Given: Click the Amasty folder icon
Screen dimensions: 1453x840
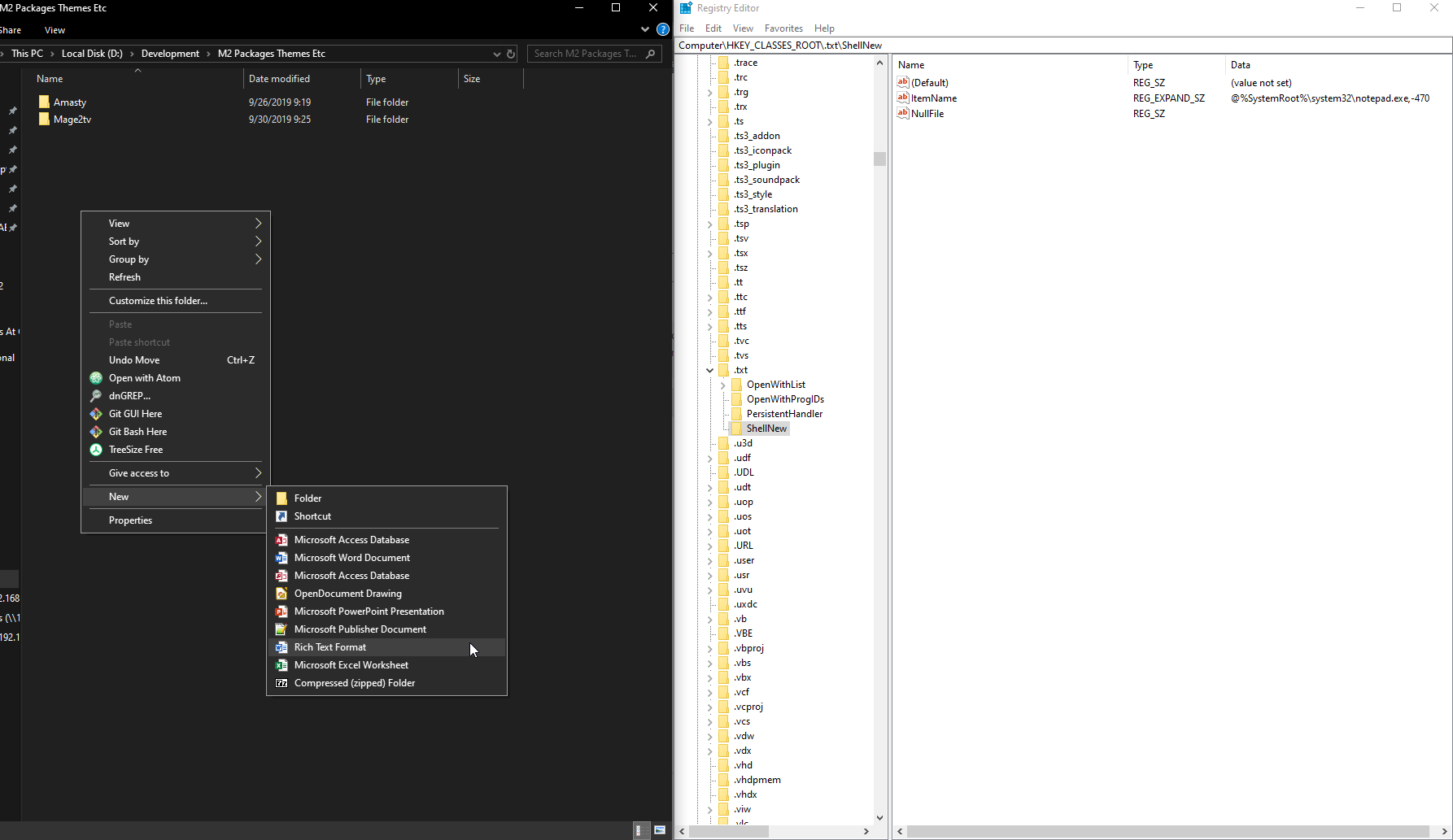Looking at the screenshot, I should pos(44,102).
